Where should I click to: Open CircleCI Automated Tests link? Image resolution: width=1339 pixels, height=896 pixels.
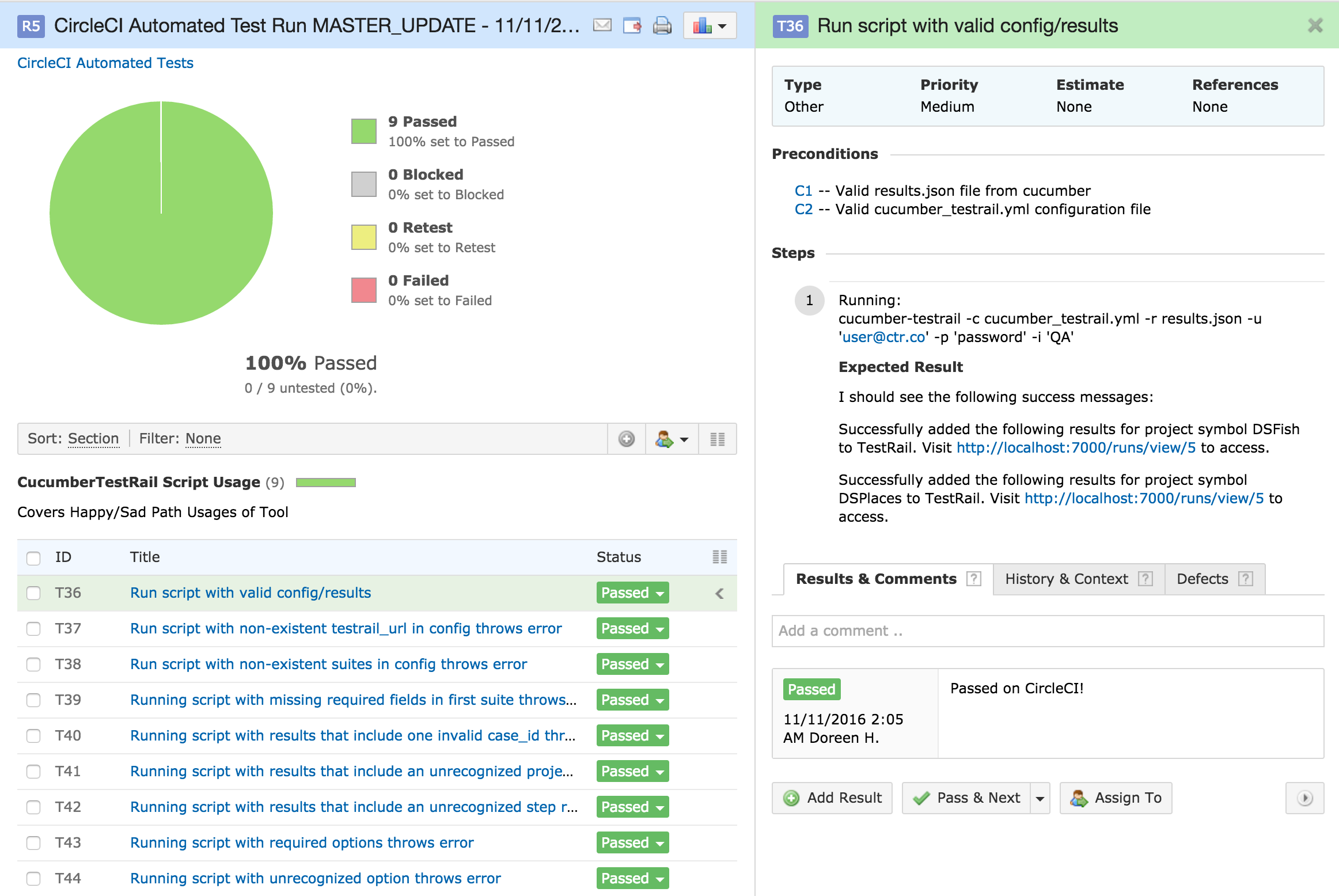pos(105,63)
